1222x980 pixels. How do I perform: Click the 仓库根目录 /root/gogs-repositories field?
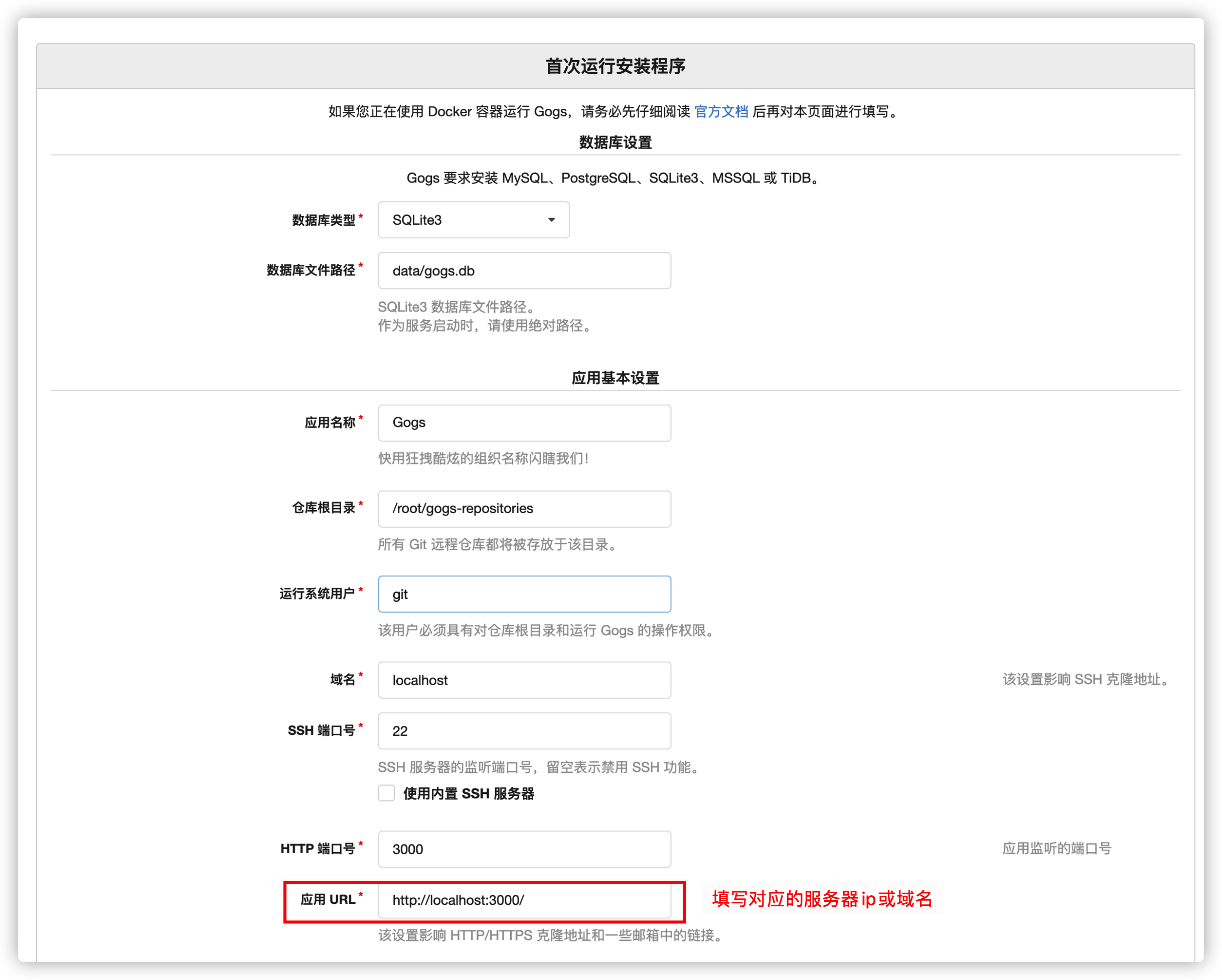[524, 509]
